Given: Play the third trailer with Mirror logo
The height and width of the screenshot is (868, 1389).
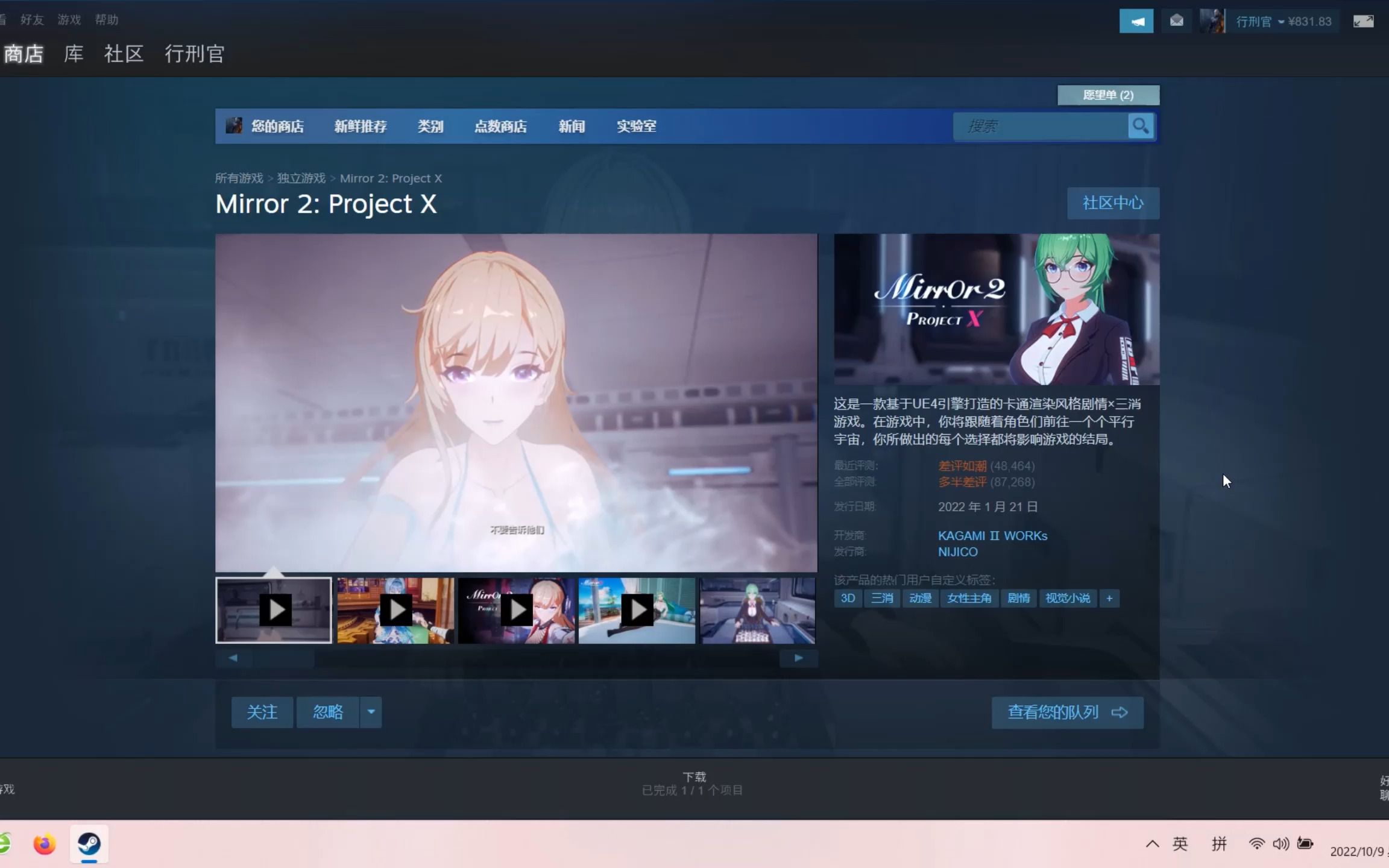Looking at the screenshot, I should (517, 611).
